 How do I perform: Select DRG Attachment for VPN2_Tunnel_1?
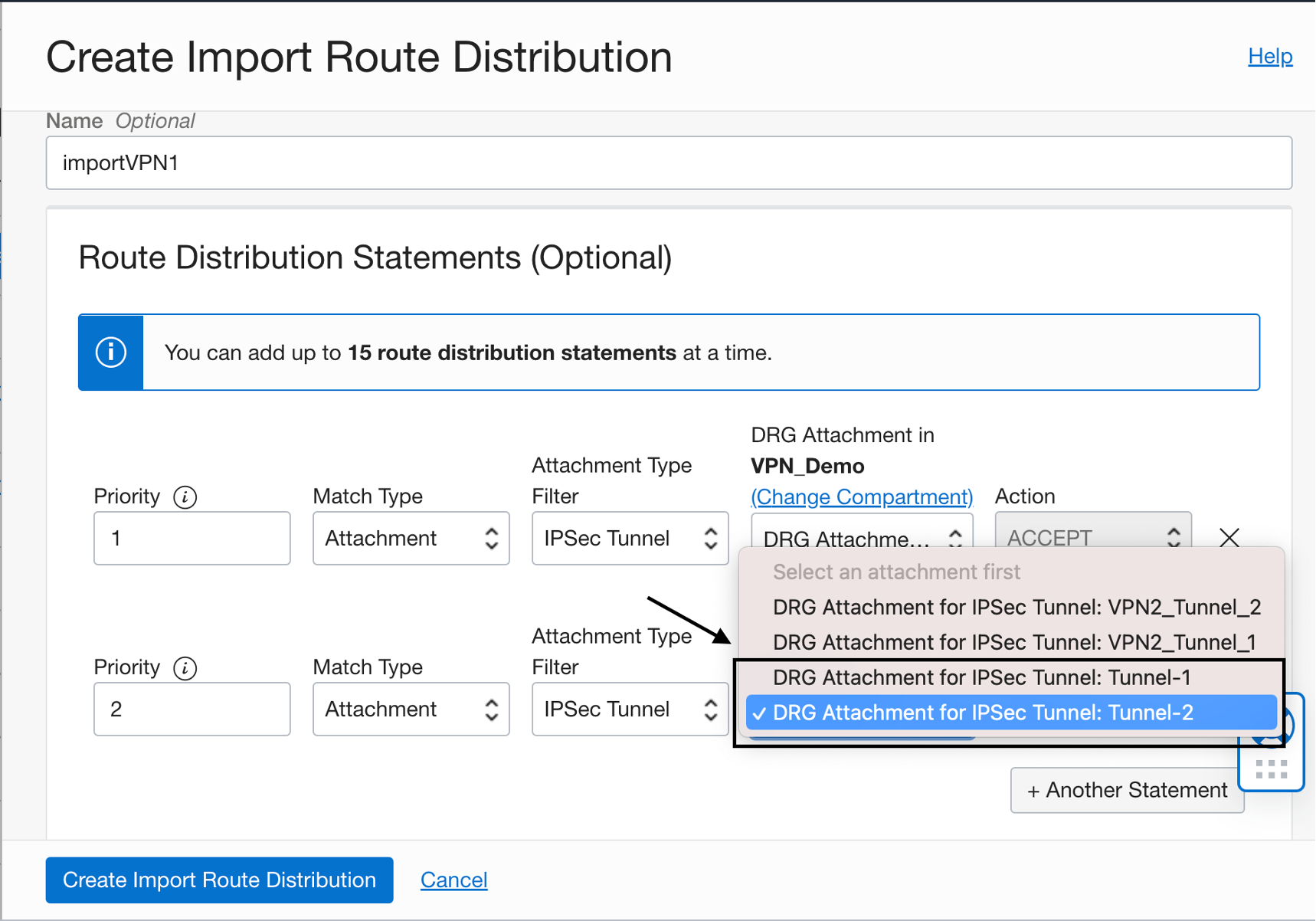pos(1013,642)
